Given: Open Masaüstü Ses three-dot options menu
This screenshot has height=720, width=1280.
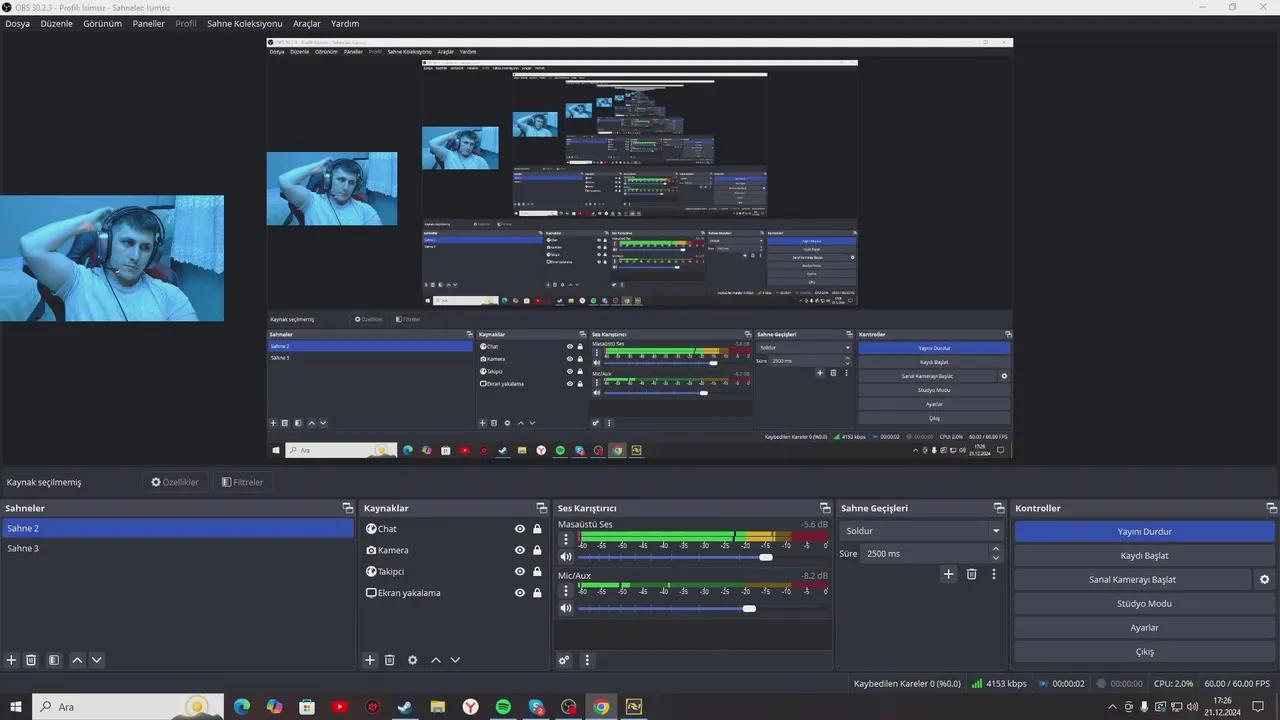Looking at the screenshot, I should pyautogui.click(x=566, y=539).
